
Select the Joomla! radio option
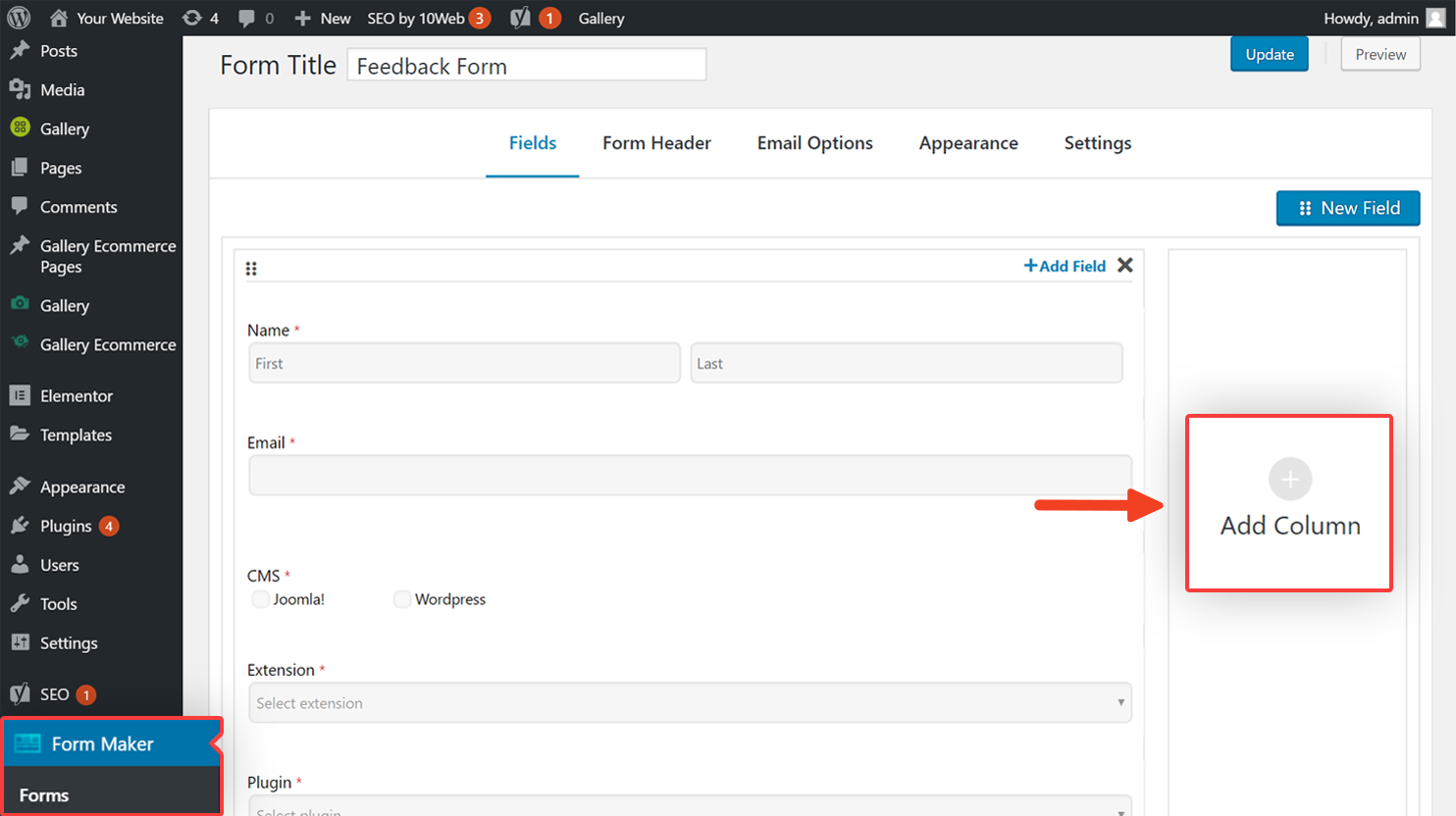click(260, 599)
